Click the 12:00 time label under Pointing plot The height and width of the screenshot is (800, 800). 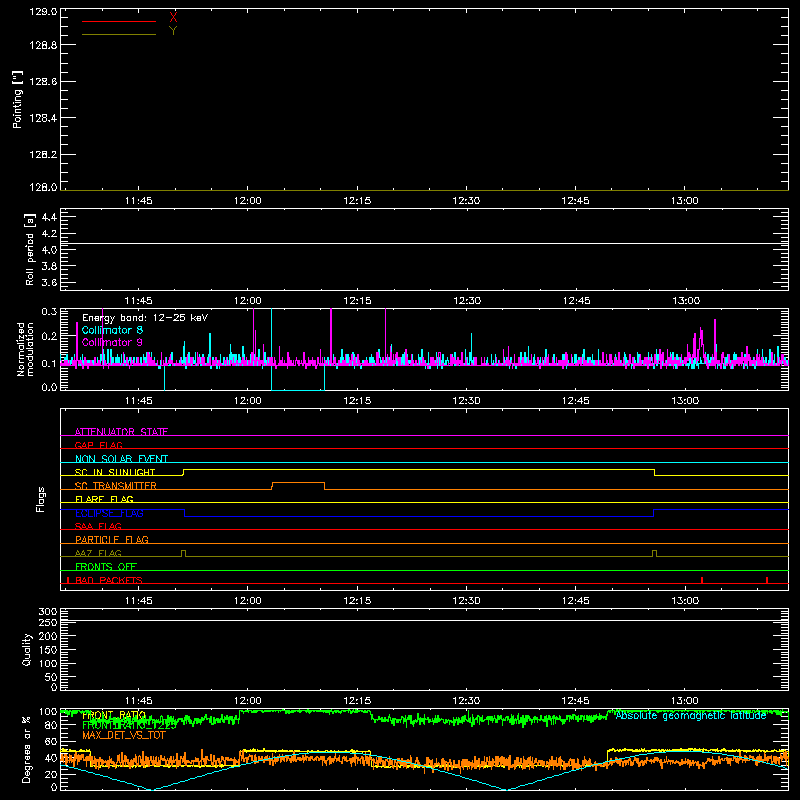pyautogui.click(x=247, y=201)
